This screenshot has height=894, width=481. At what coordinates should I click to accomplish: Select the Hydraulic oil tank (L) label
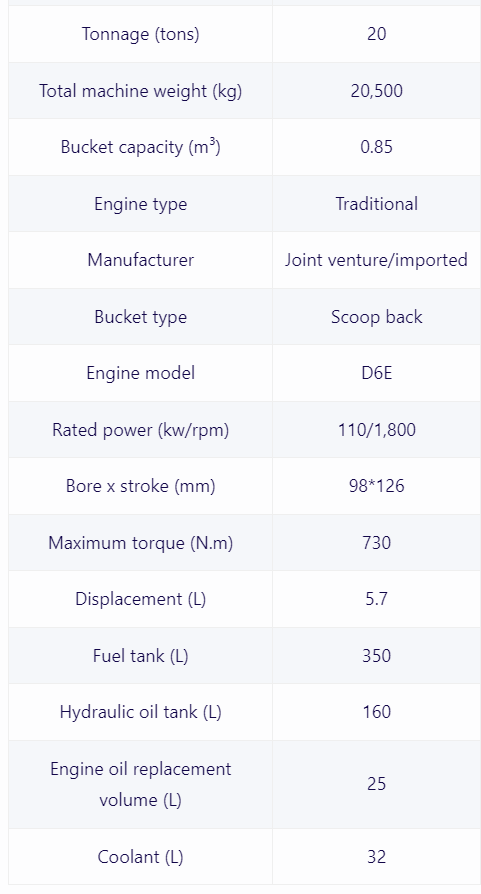tap(140, 712)
